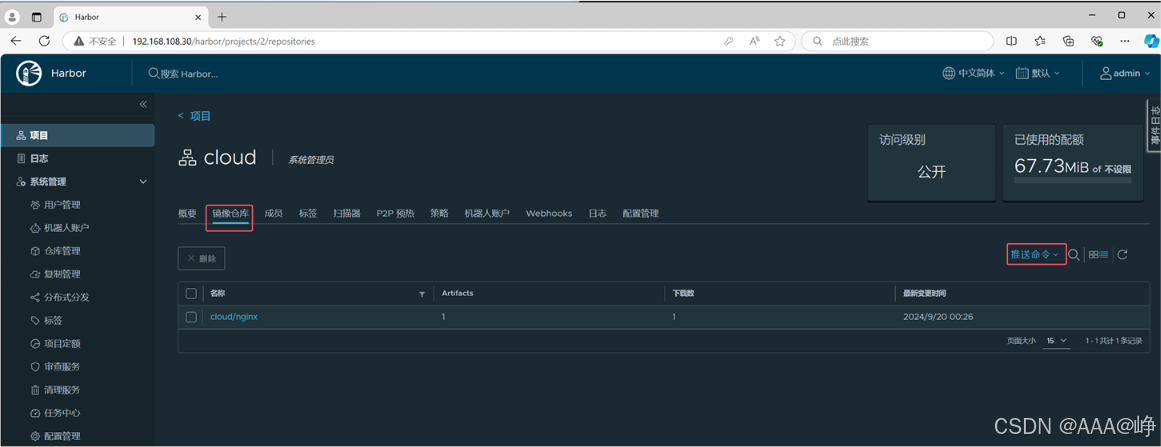Open the 默认 theme dropdown
The height and width of the screenshot is (447, 1161).
(x=1037, y=73)
